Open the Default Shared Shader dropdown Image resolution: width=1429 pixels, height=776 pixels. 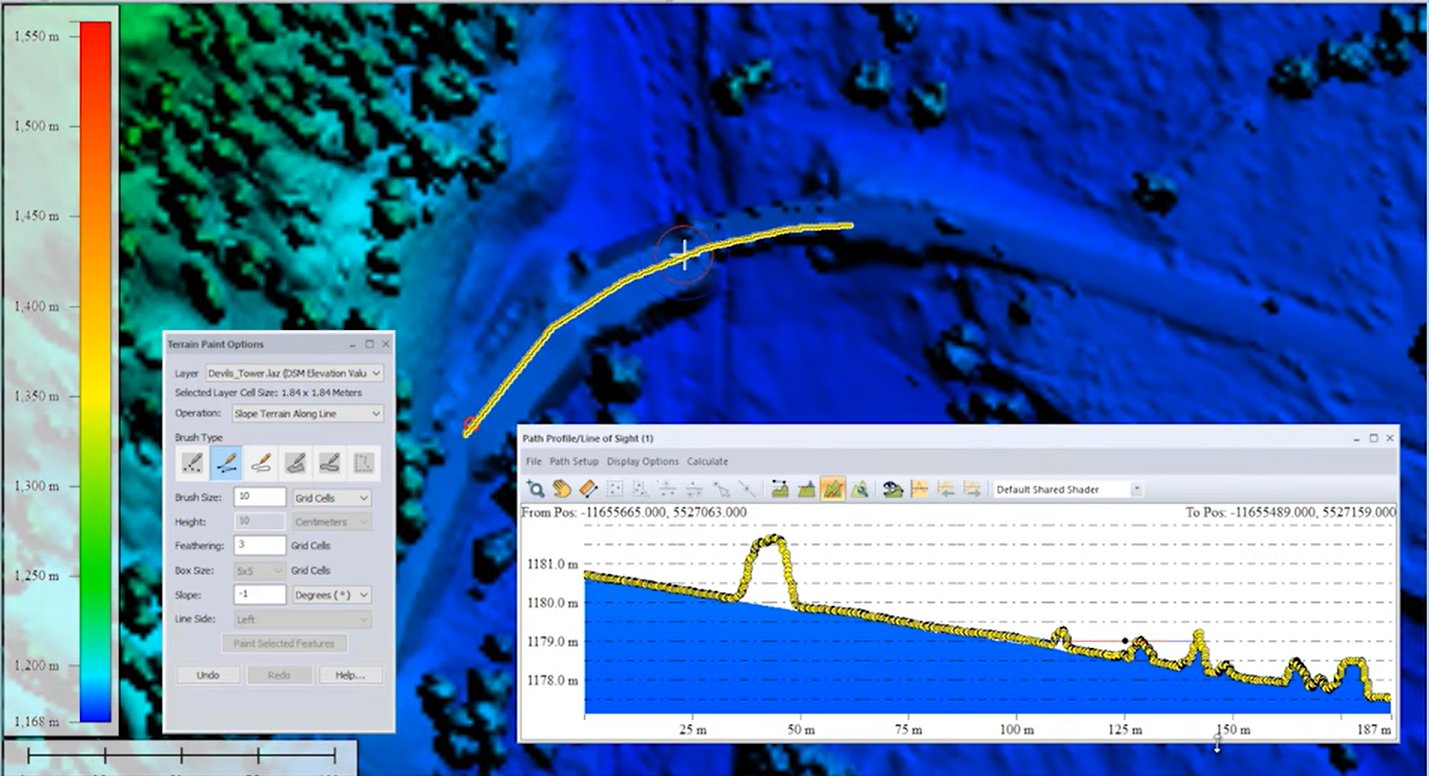coord(1067,489)
